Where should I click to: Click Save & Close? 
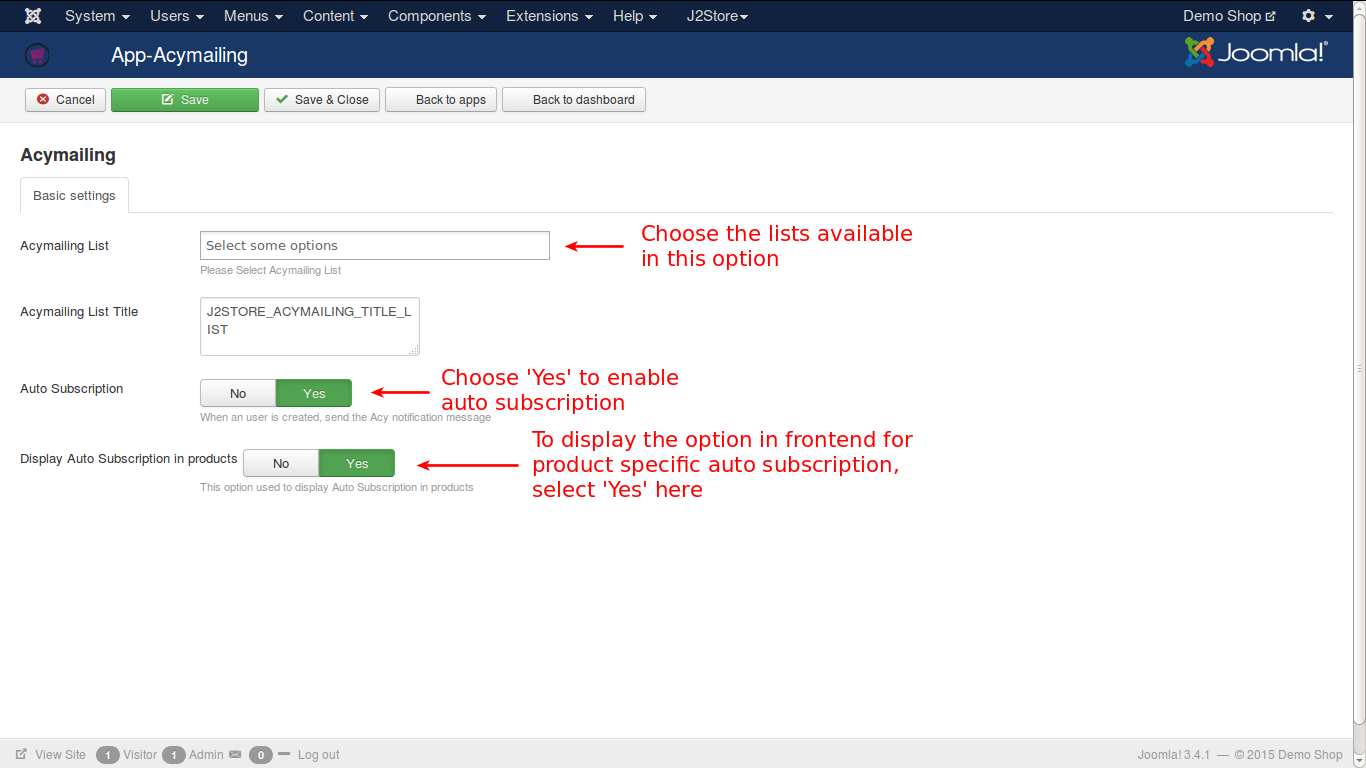(322, 99)
